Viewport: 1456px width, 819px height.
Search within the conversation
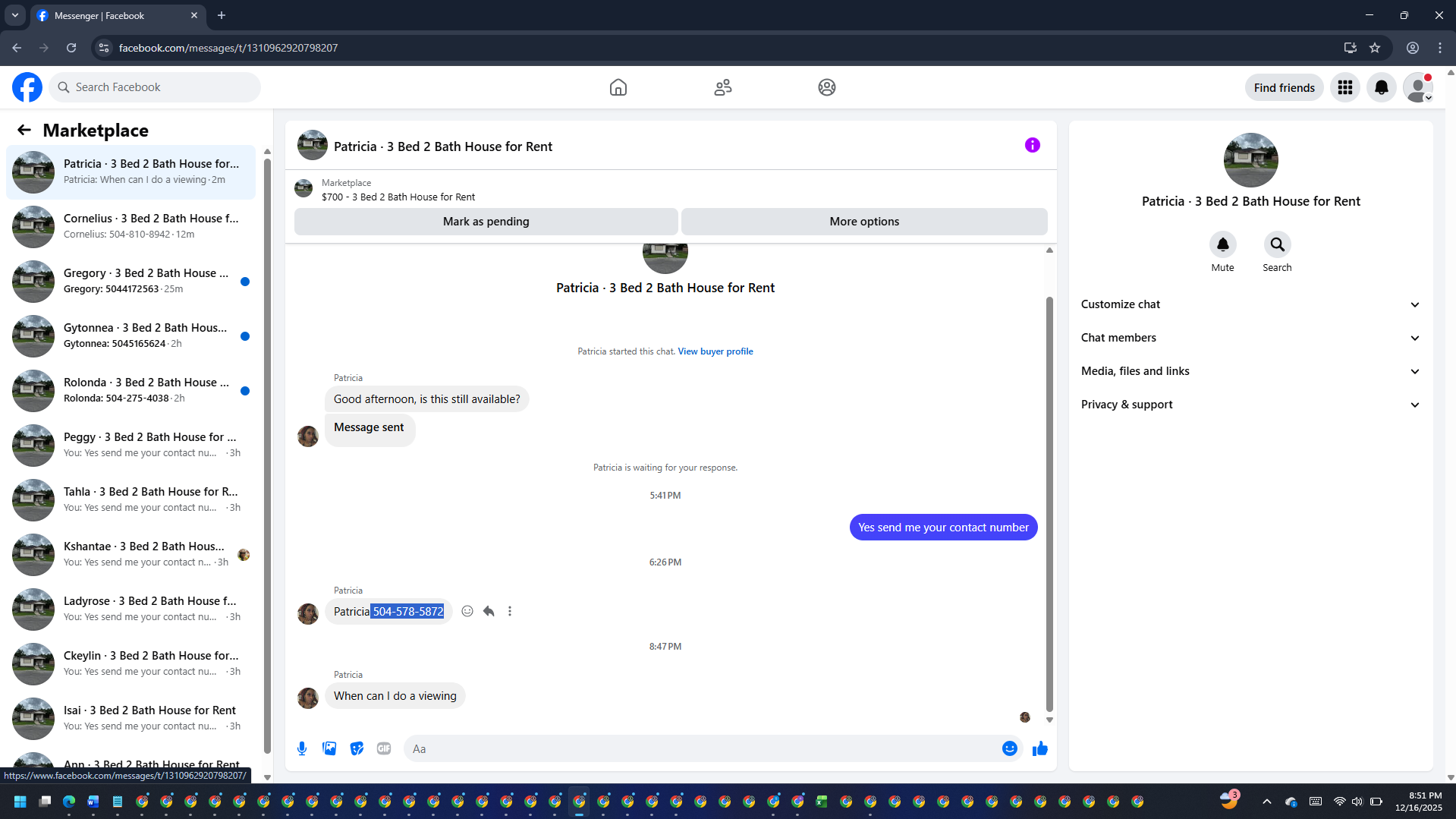1278,244
